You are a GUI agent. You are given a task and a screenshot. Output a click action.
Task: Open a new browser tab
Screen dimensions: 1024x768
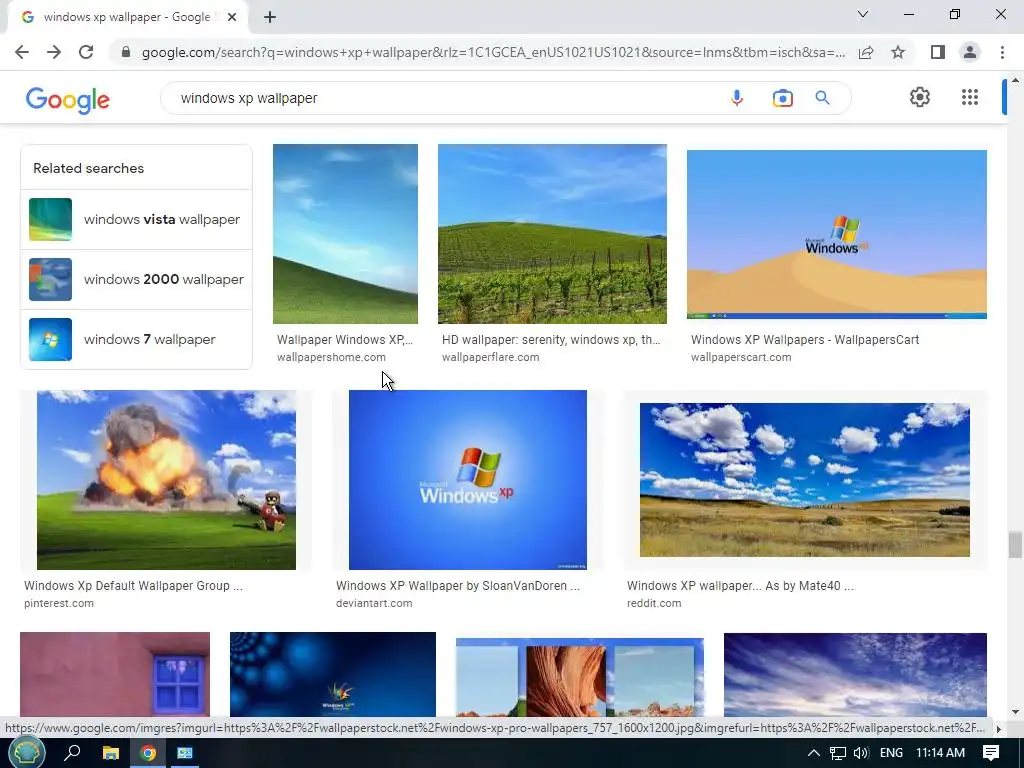pyautogui.click(x=270, y=17)
